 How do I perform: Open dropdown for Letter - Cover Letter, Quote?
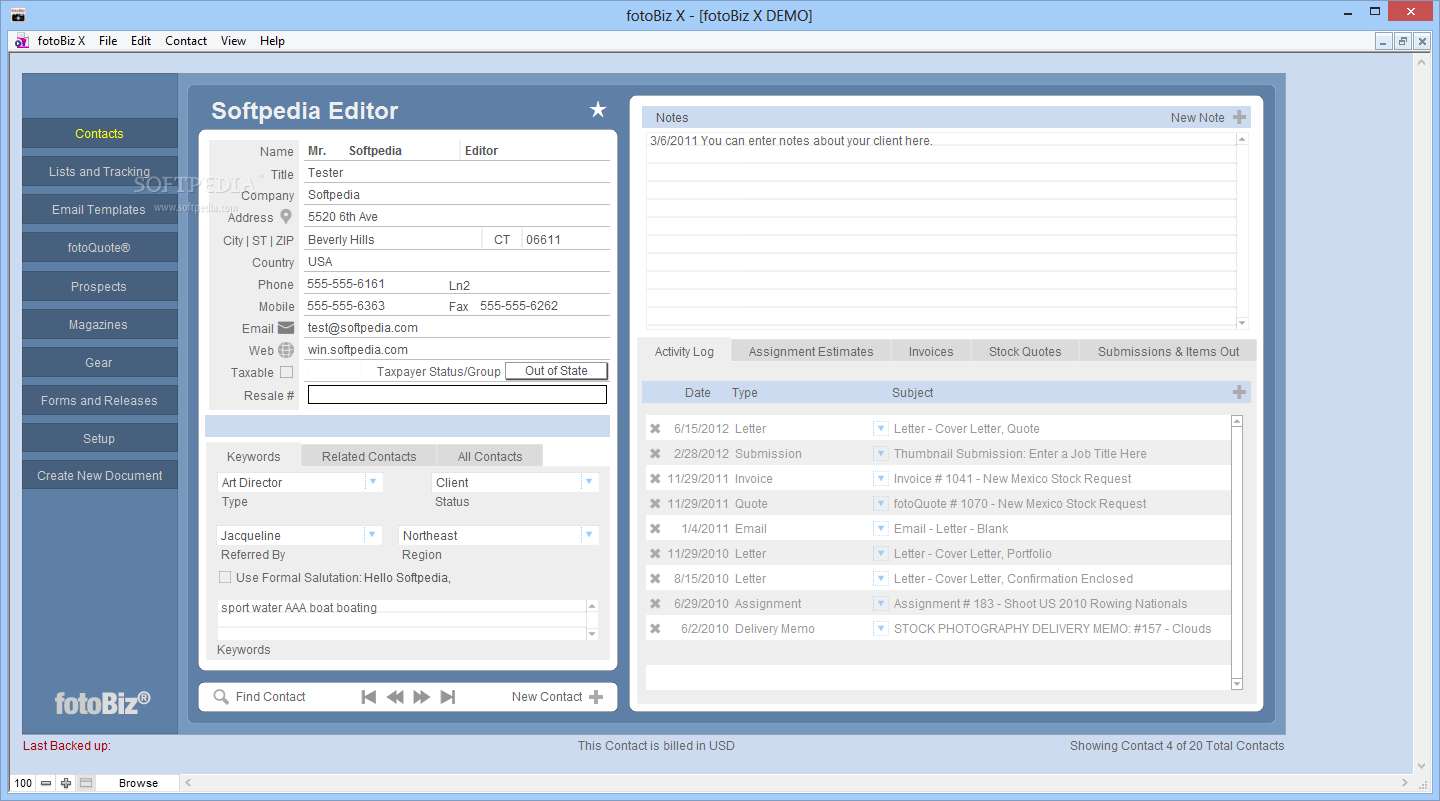coord(881,428)
